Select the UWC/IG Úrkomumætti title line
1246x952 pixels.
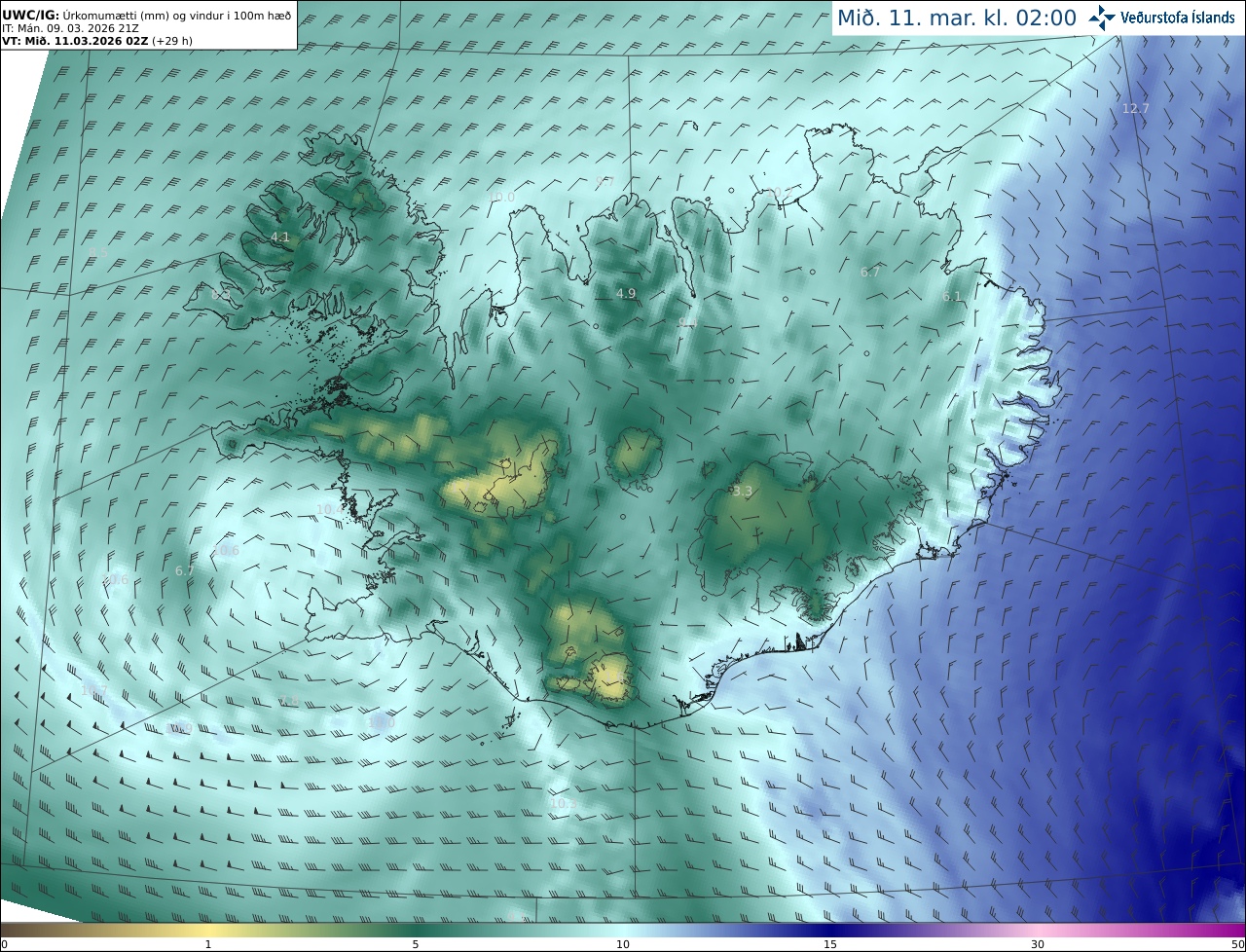coord(147,15)
